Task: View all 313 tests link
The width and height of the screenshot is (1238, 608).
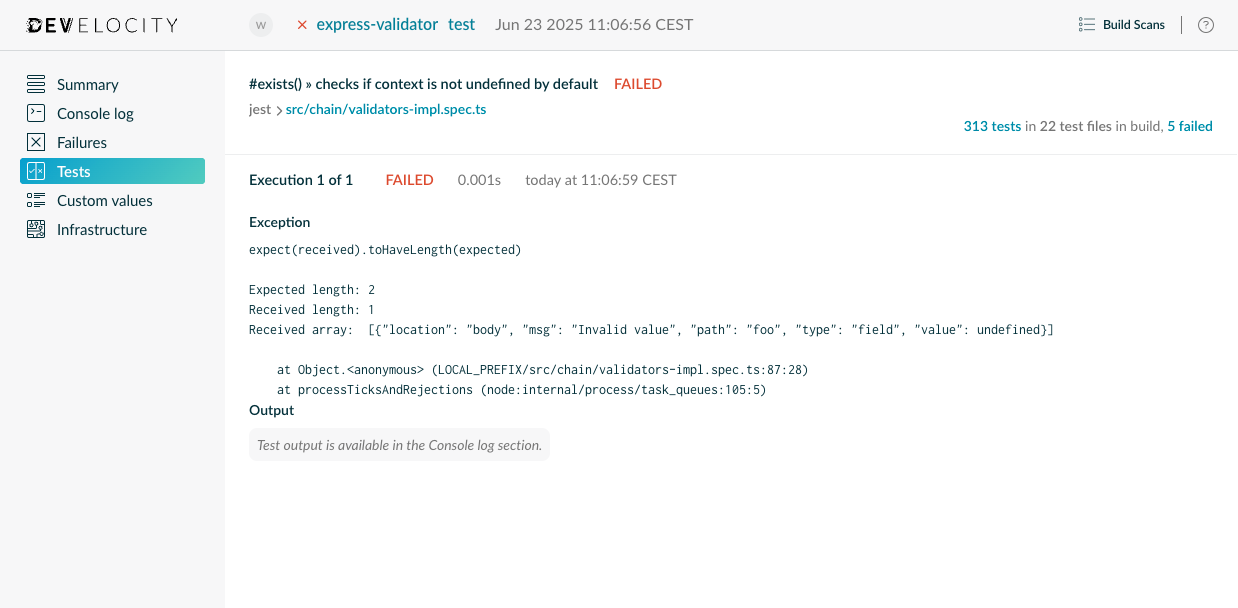Action: [991, 126]
